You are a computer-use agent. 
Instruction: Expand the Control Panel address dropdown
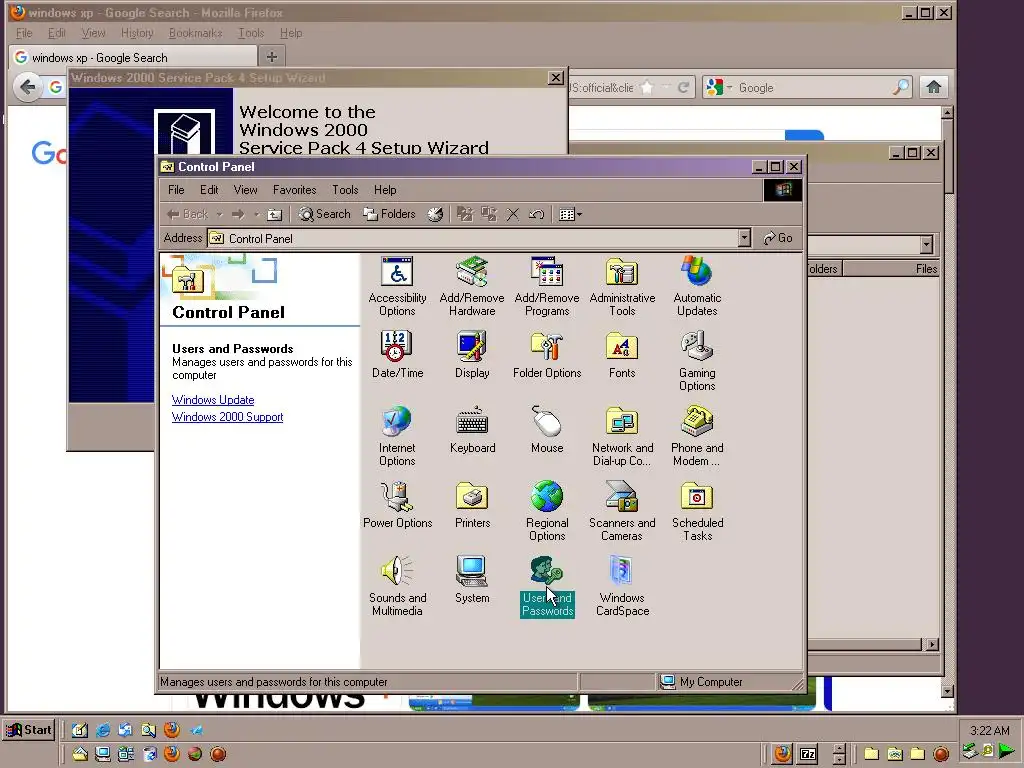coord(744,238)
